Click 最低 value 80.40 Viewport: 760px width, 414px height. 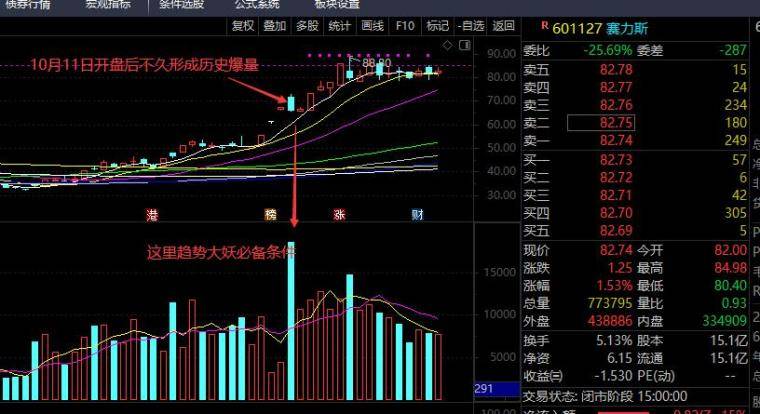pos(730,286)
